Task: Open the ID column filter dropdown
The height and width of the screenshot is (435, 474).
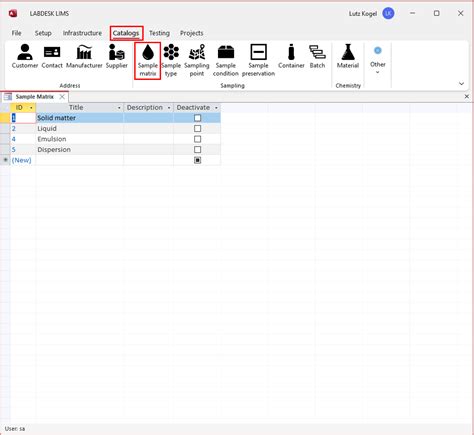Action: click(31, 108)
